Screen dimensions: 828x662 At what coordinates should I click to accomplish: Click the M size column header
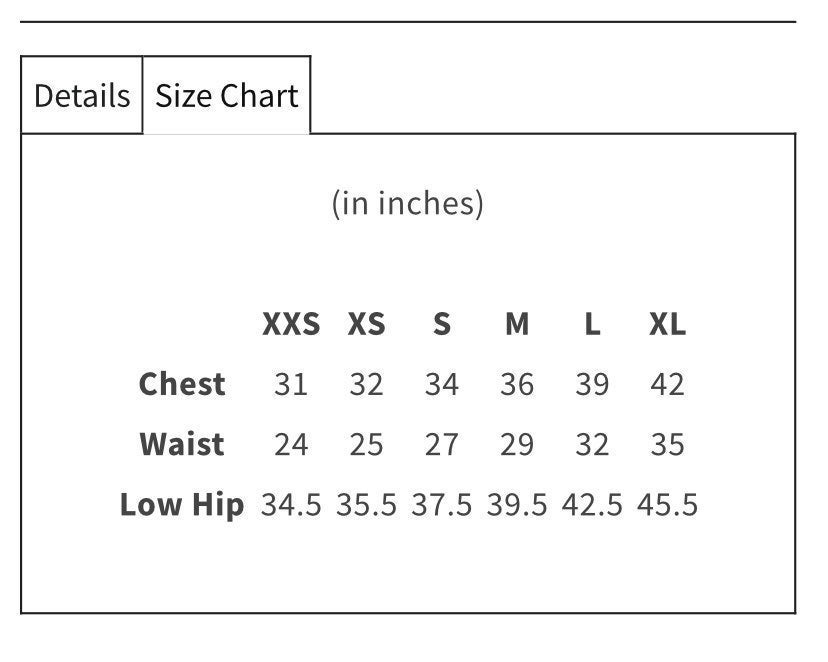point(517,324)
